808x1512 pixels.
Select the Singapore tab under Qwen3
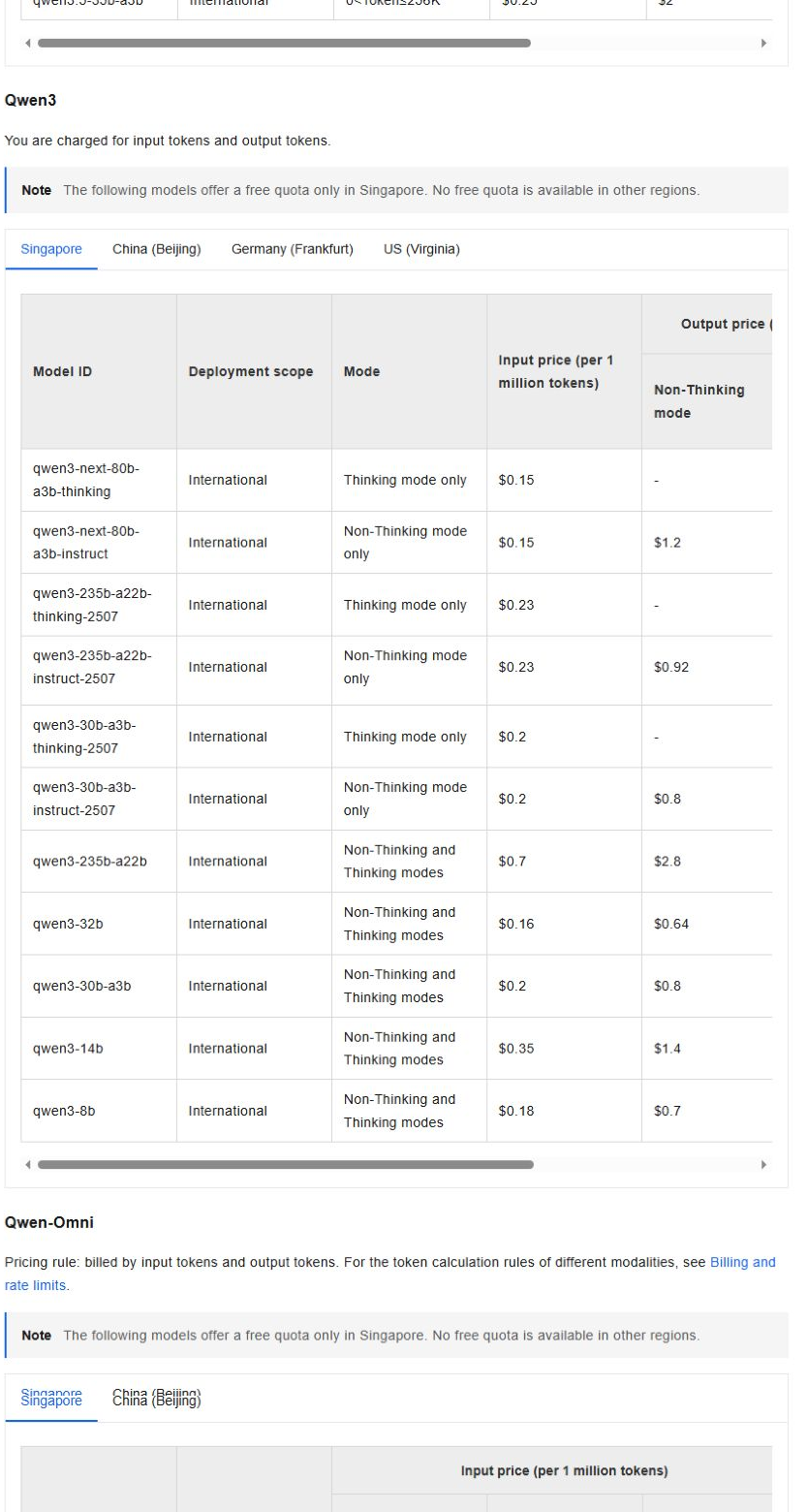point(51,249)
